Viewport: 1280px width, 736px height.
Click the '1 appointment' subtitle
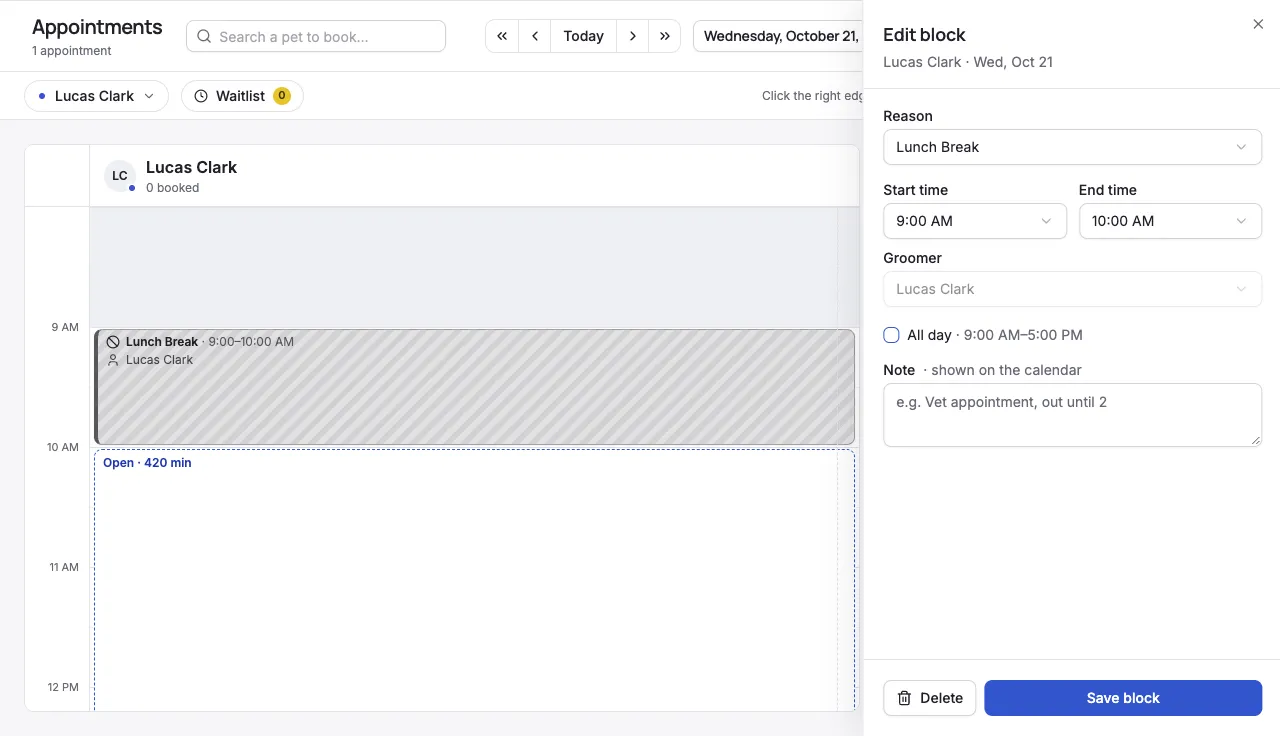(72, 51)
